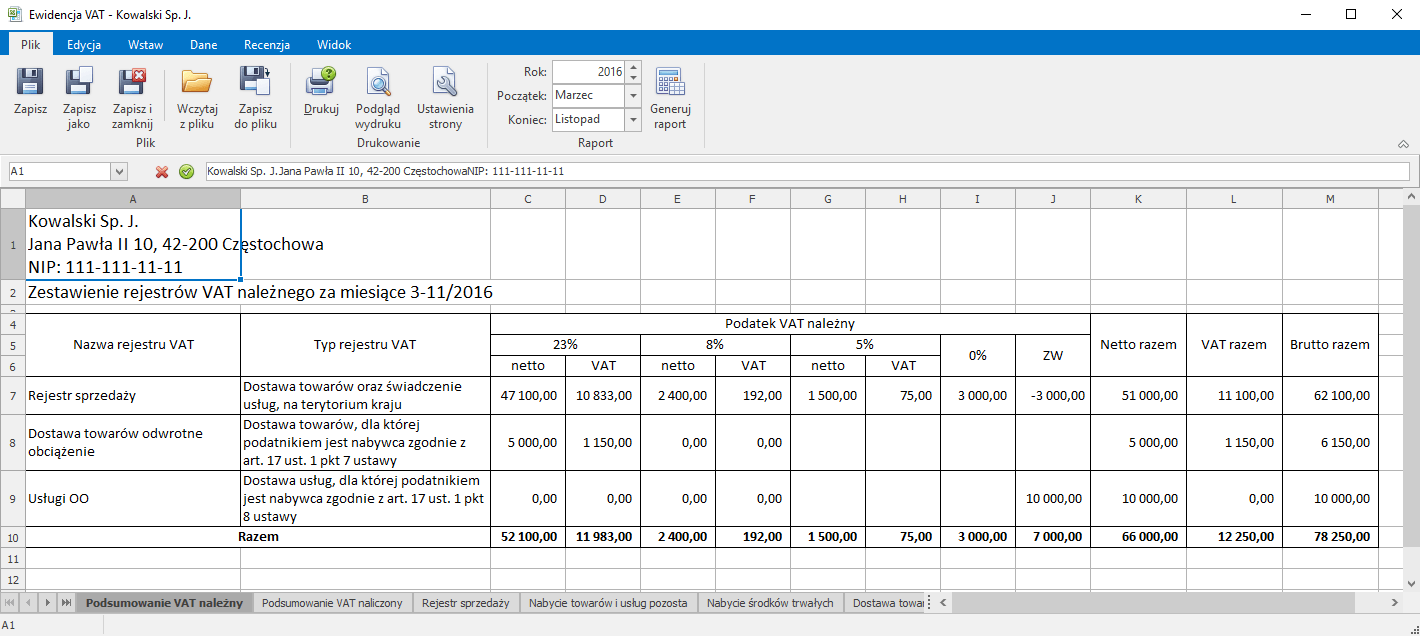Open Wczytaj z pliku folder icon
1420x636 pixels.
tap(196, 83)
